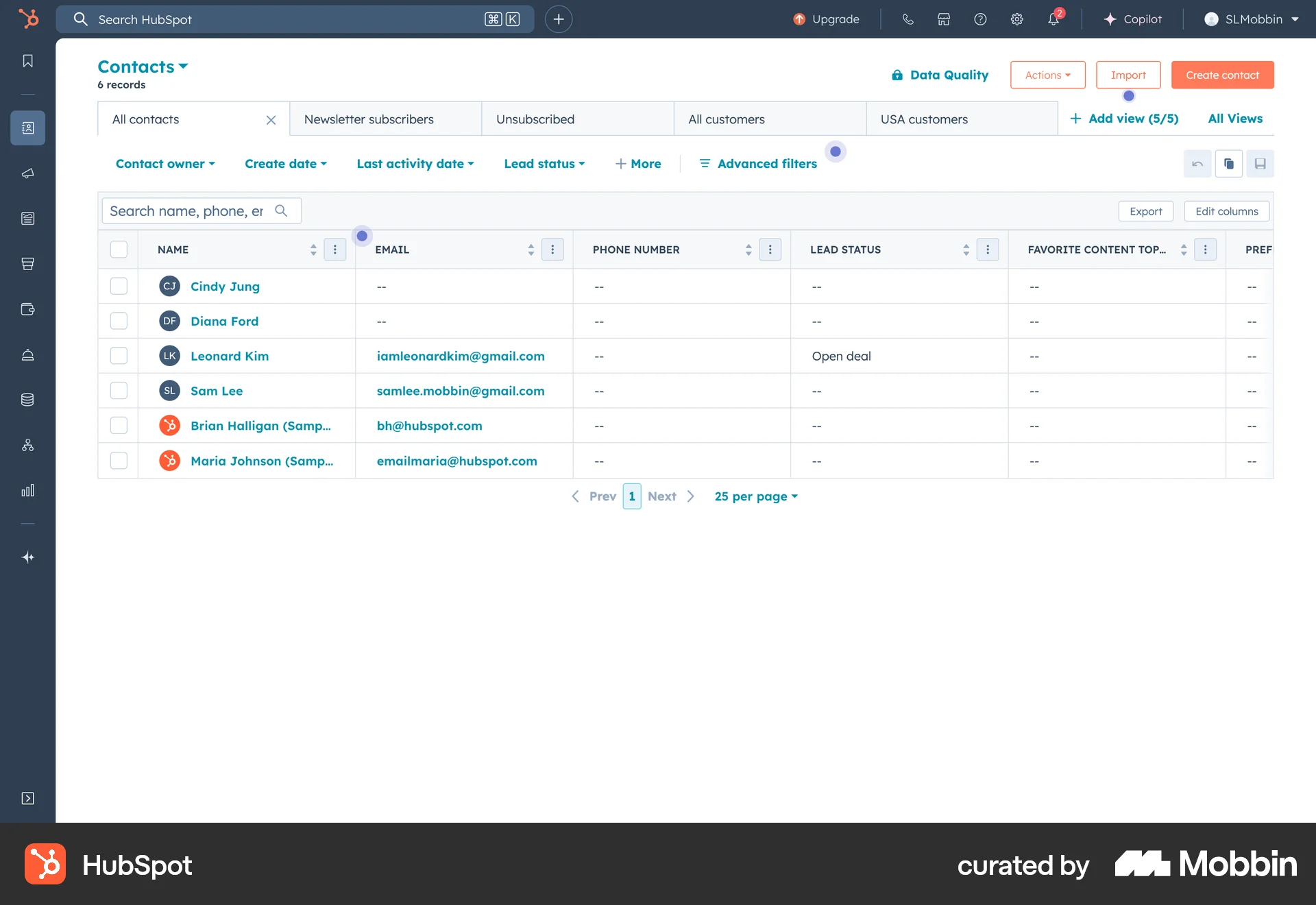The width and height of the screenshot is (1316, 905).
Task: Launch Copilot from the top bar
Action: tap(1132, 19)
